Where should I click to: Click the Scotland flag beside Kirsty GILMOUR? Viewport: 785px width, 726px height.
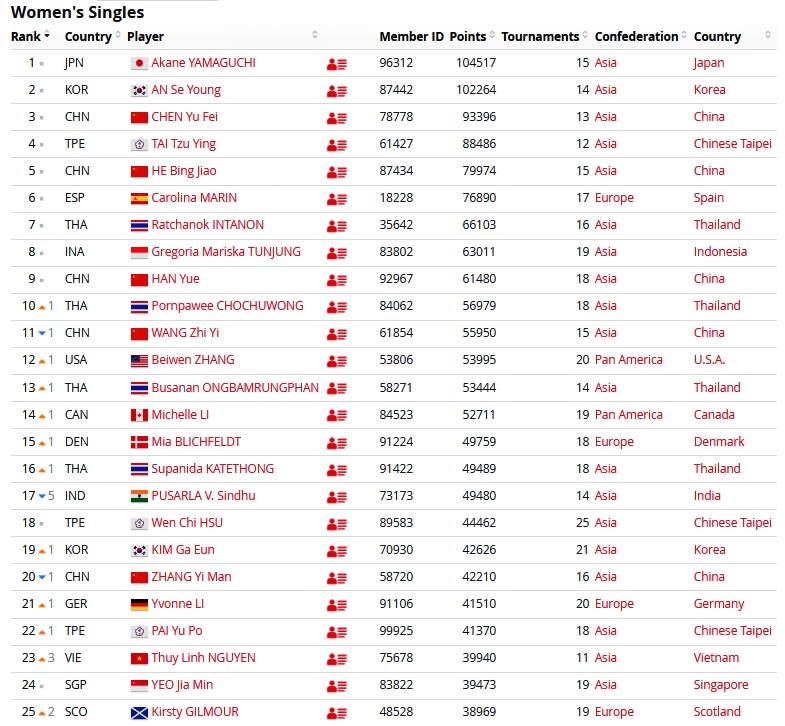[139, 713]
